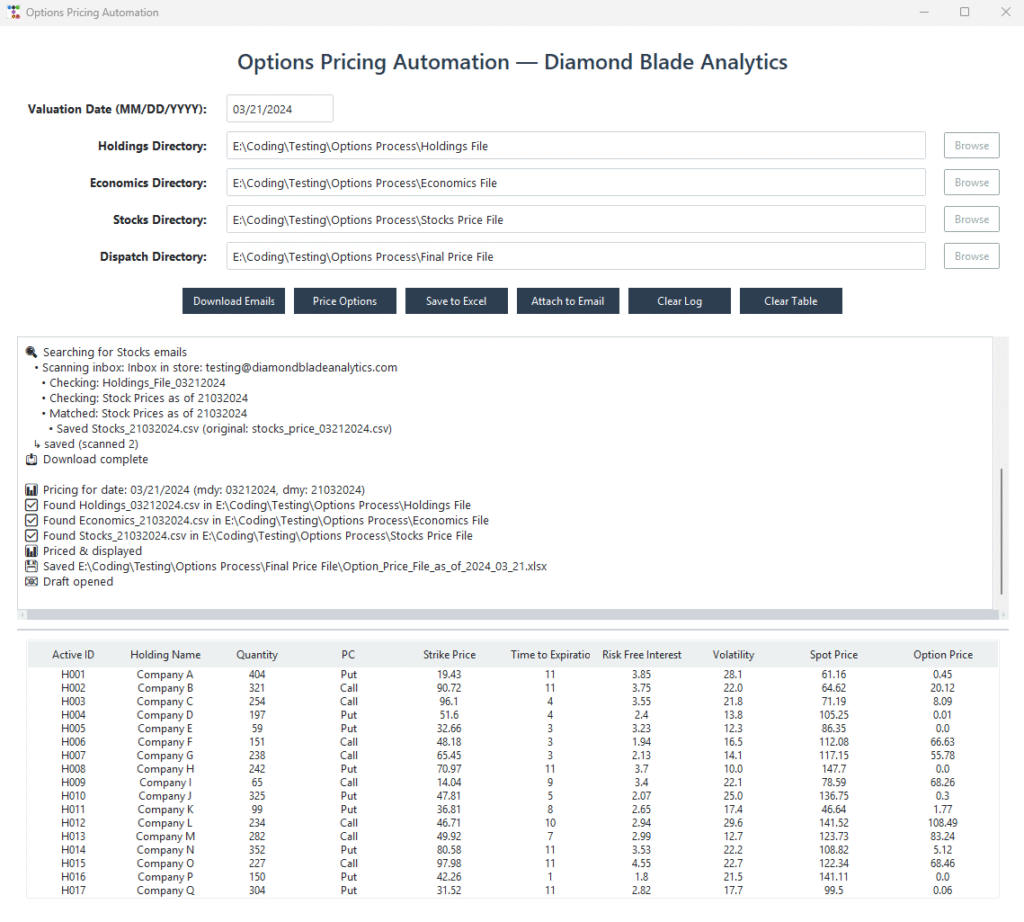Click the Strike Price column header
Screen dimensions: 1024x922
pyautogui.click(x=449, y=654)
